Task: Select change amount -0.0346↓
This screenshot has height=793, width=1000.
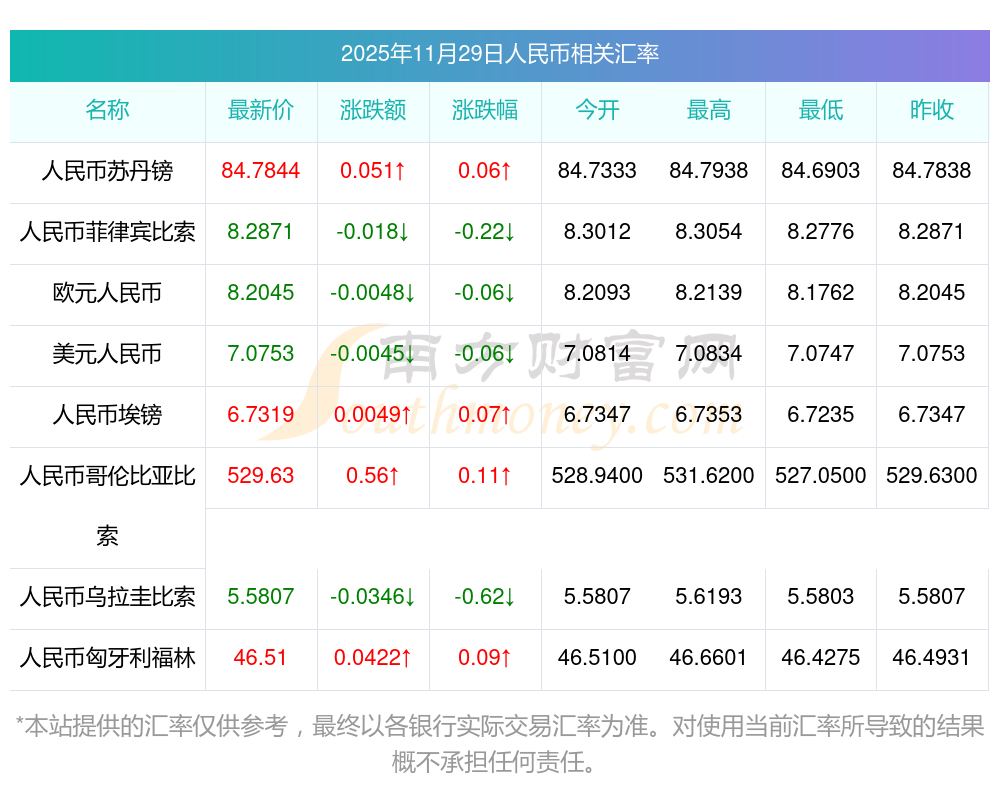Action: point(372,597)
